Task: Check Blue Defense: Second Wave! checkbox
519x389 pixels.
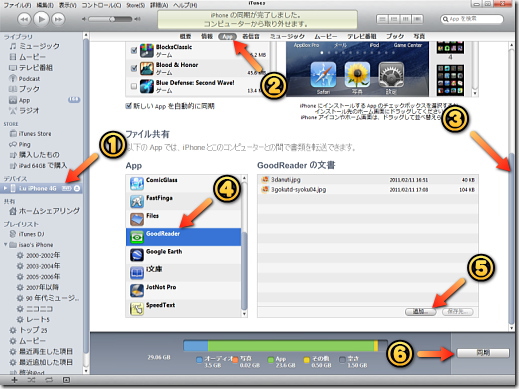Action: coord(134,86)
